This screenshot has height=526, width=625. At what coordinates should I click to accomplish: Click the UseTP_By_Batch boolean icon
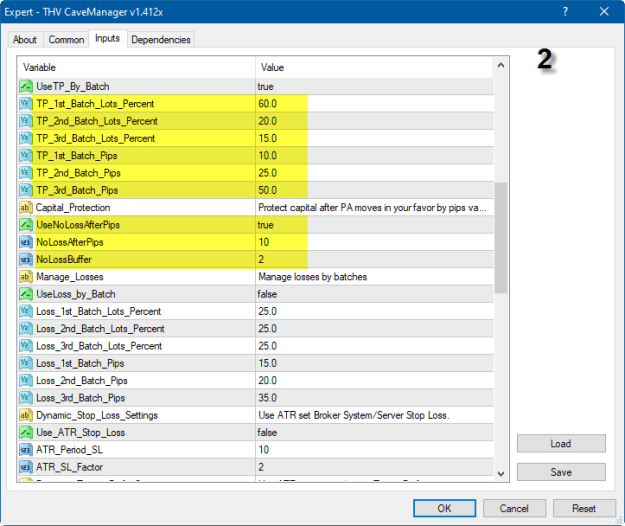pos(26,86)
